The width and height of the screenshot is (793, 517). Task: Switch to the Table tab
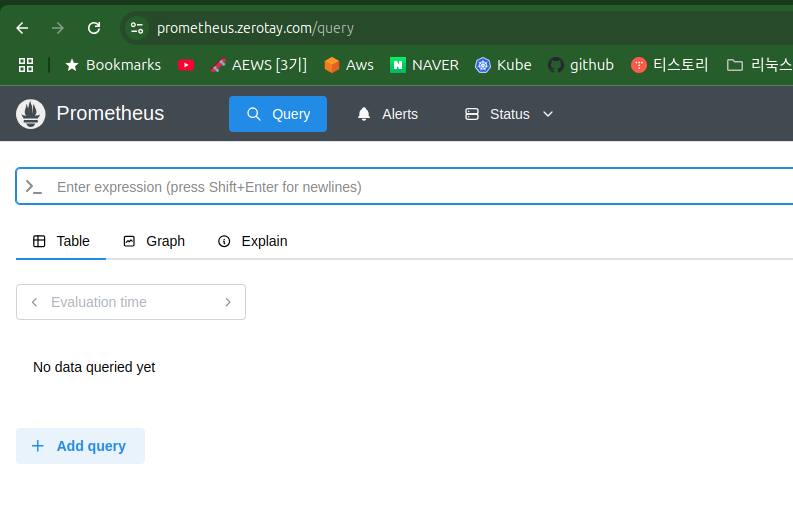(61, 241)
